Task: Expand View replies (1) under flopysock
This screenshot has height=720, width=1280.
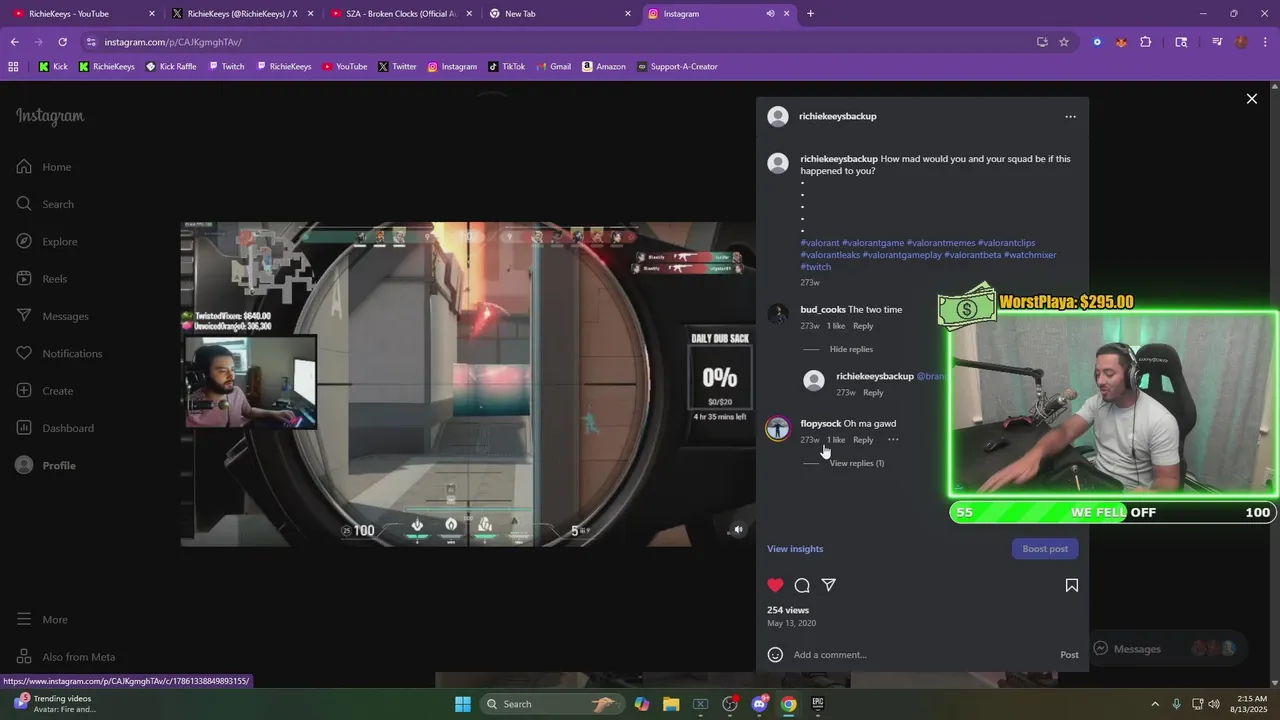Action: (857, 463)
